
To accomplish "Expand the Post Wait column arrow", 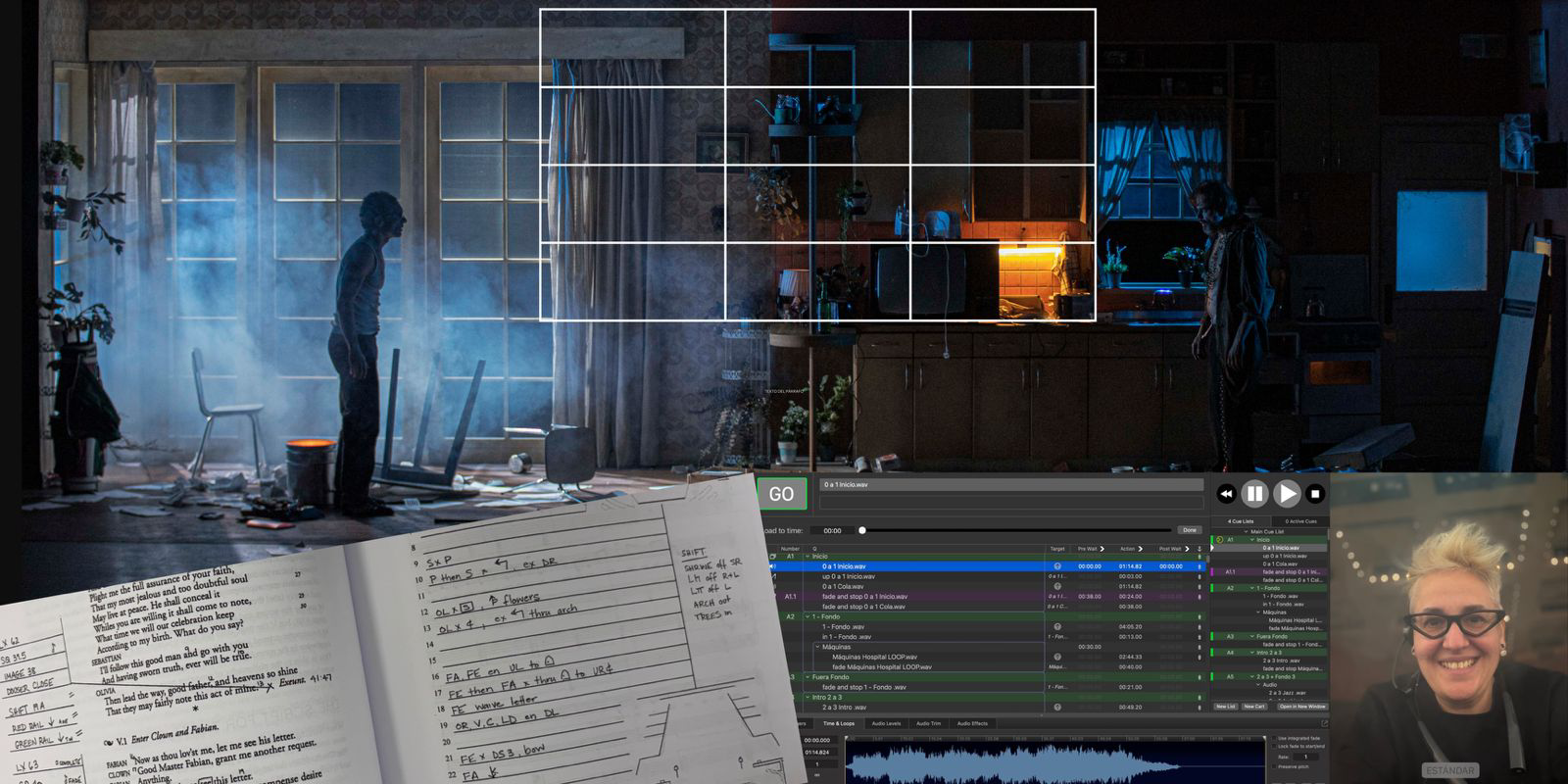I will [1187, 549].
